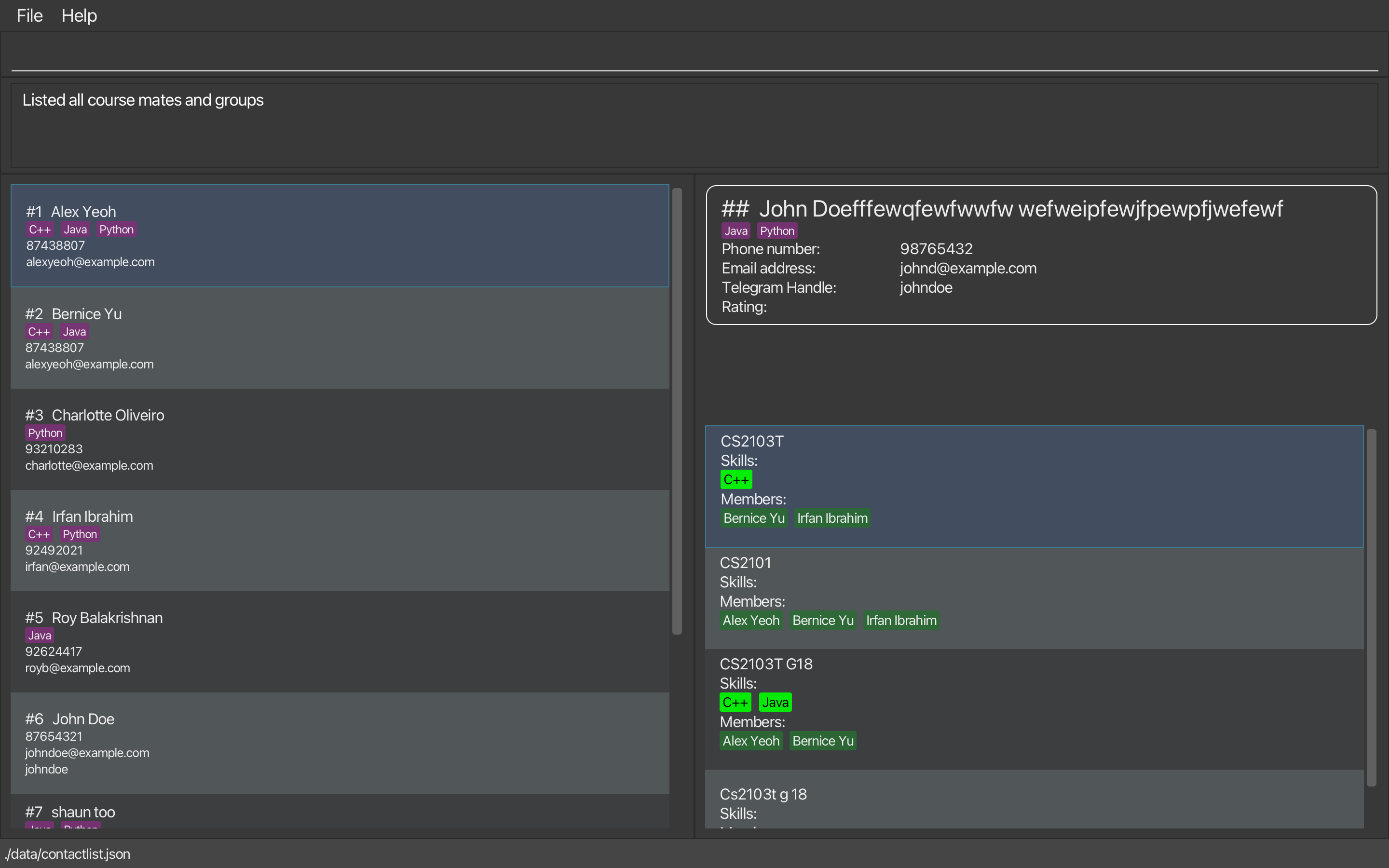
Task: Select Roy Balakrishnan's contact card
Action: point(340,642)
